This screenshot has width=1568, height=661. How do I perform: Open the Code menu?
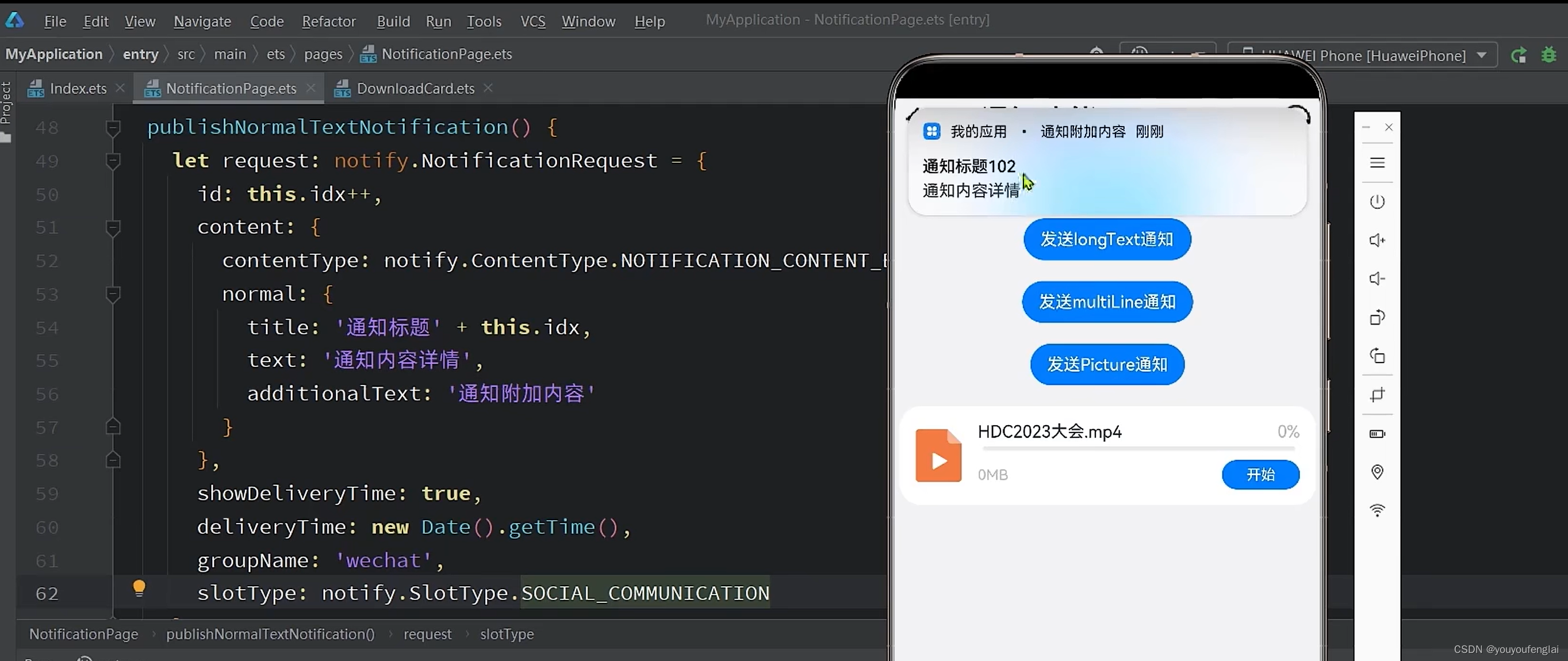pyautogui.click(x=267, y=21)
